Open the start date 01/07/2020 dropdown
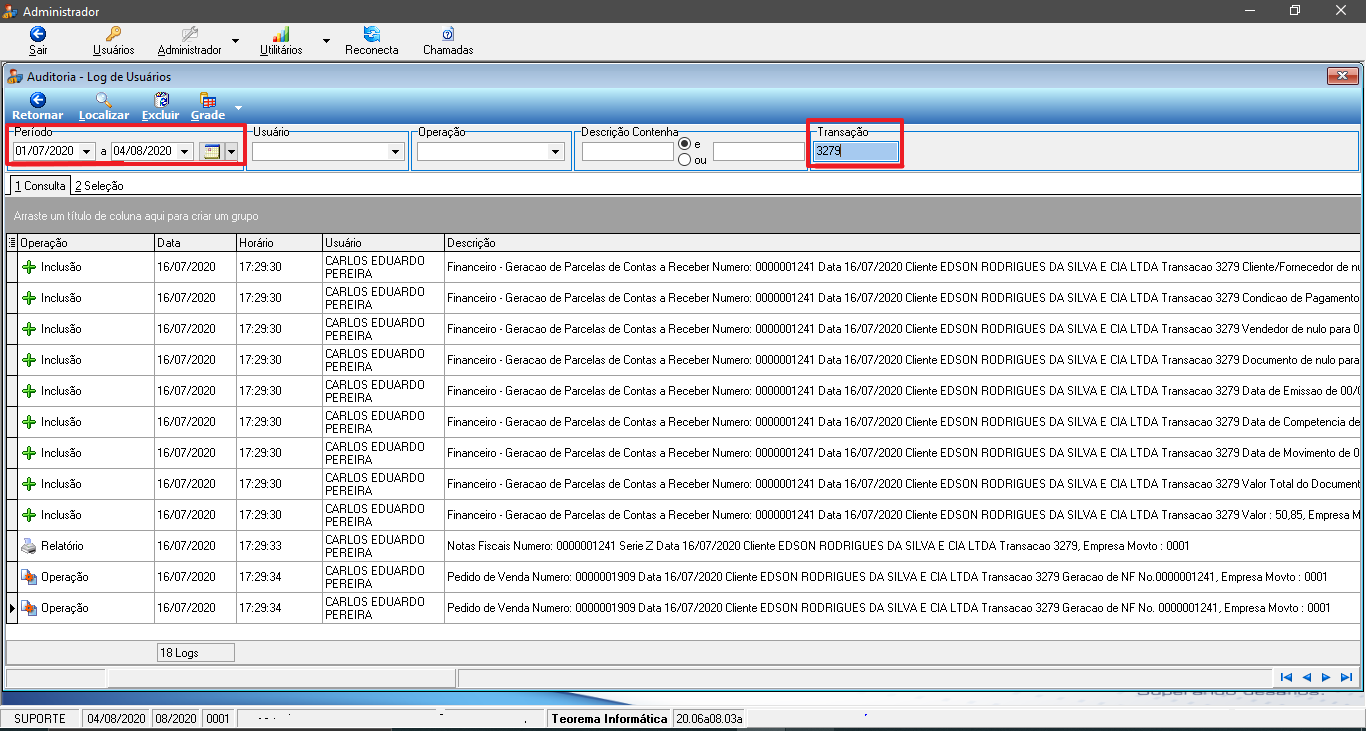The height and width of the screenshot is (731, 1366). coord(88,152)
